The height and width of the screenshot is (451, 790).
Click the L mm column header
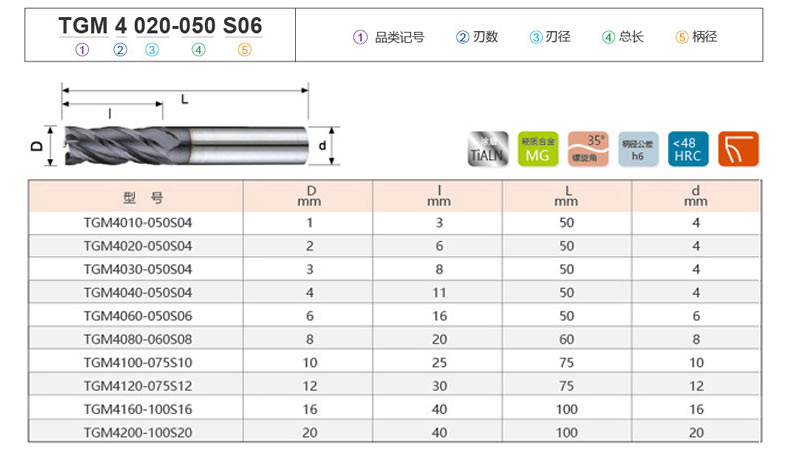coord(567,196)
